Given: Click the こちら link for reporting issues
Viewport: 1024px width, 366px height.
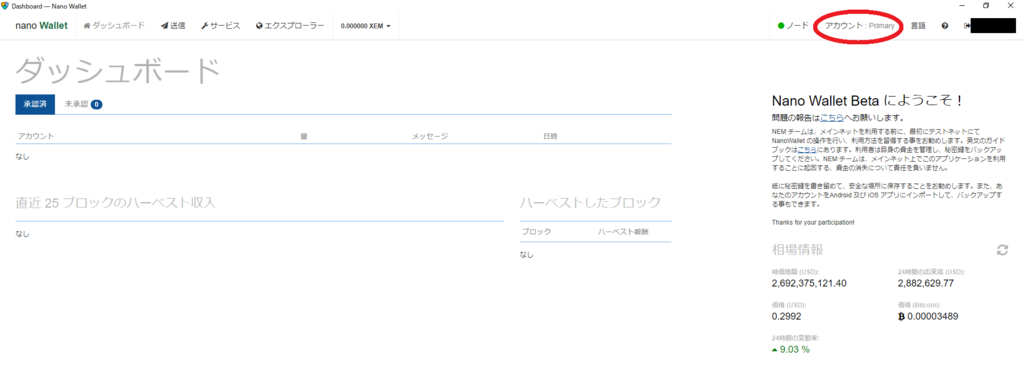Looking at the screenshot, I should coord(833,118).
